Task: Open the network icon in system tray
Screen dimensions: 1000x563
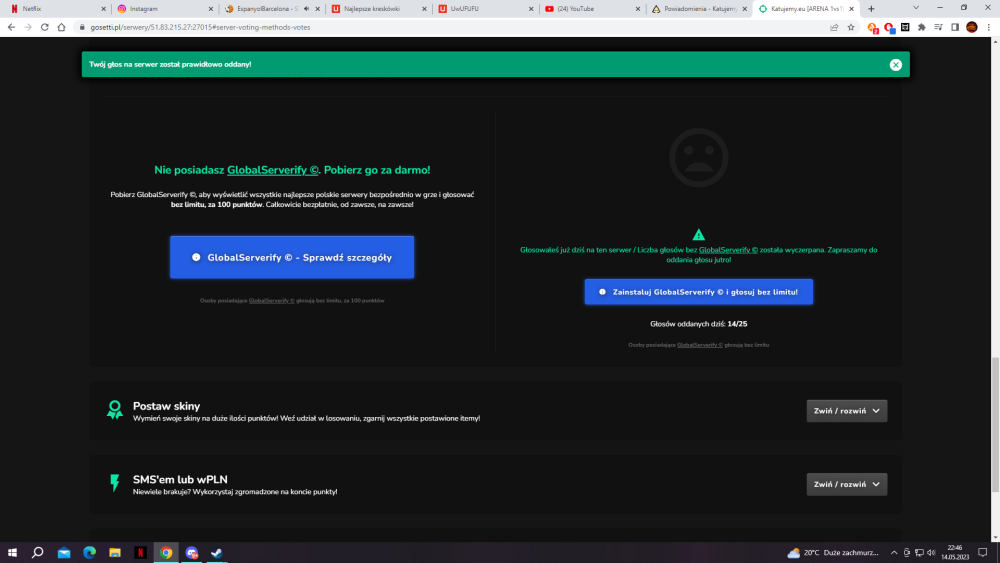Action: pos(919,553)
